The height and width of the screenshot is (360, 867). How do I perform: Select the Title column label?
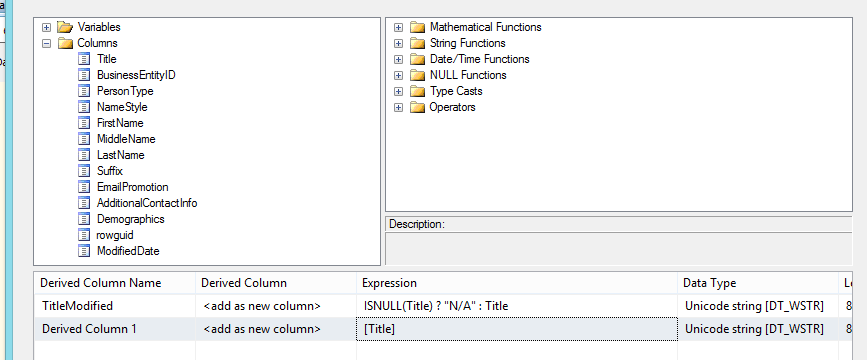coord(107,59)
